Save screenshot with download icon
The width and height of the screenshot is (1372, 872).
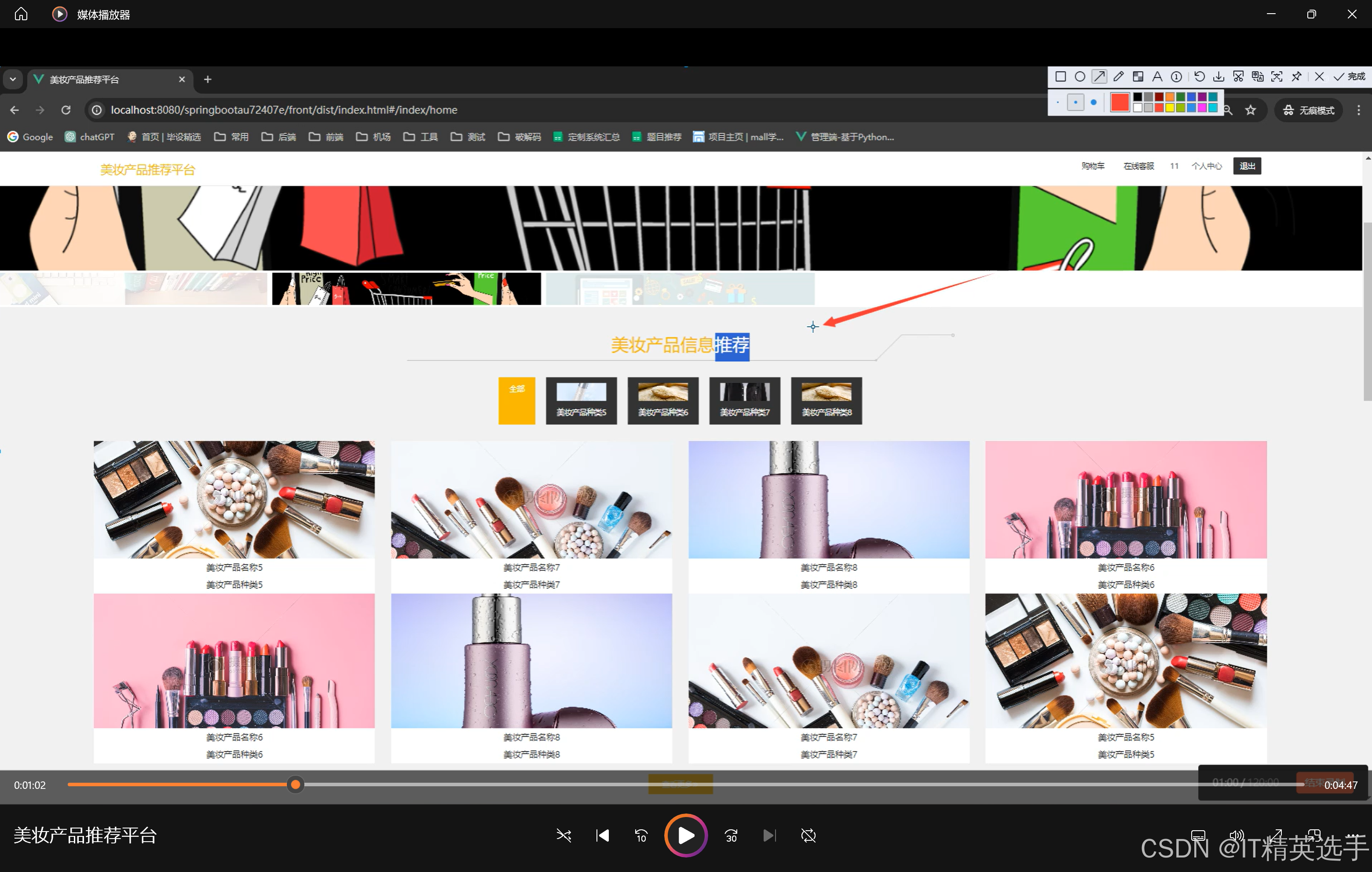(1219, 77)
